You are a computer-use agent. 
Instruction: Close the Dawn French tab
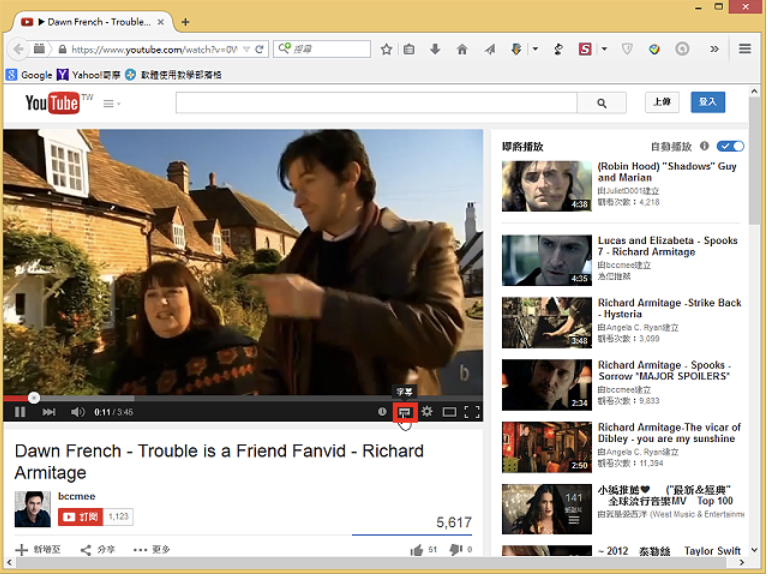tap(161, 22)
